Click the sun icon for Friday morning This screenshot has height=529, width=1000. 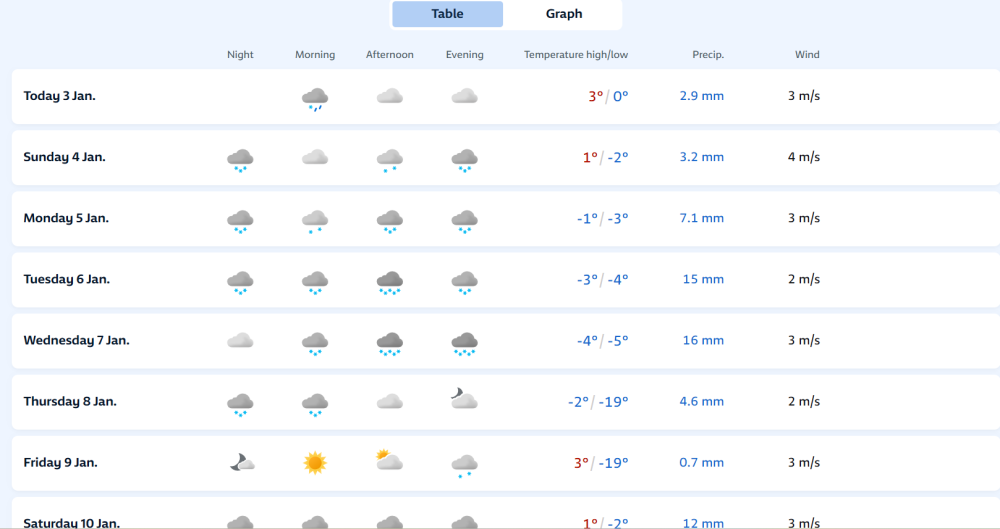[315, 462]
